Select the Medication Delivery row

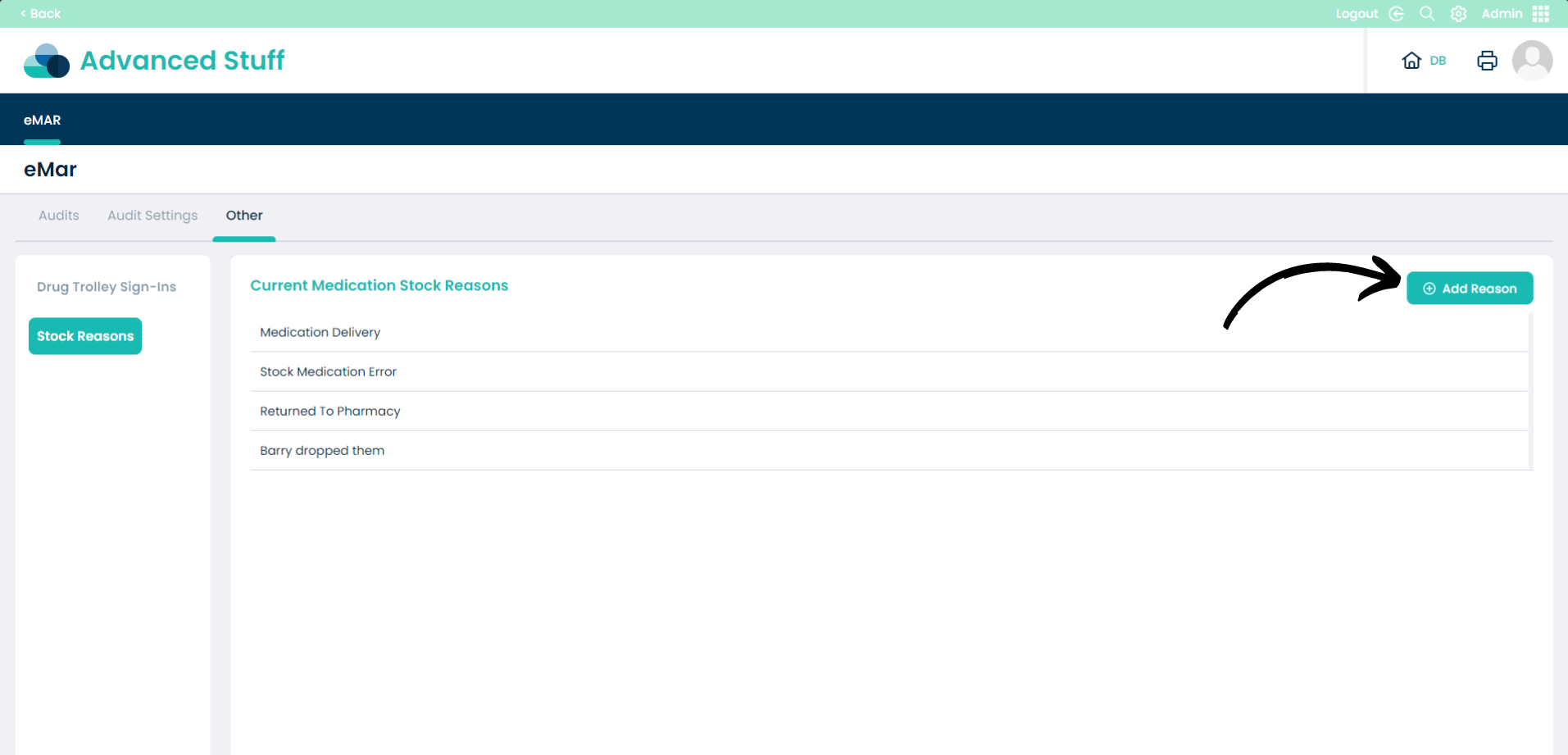(889, 332)
